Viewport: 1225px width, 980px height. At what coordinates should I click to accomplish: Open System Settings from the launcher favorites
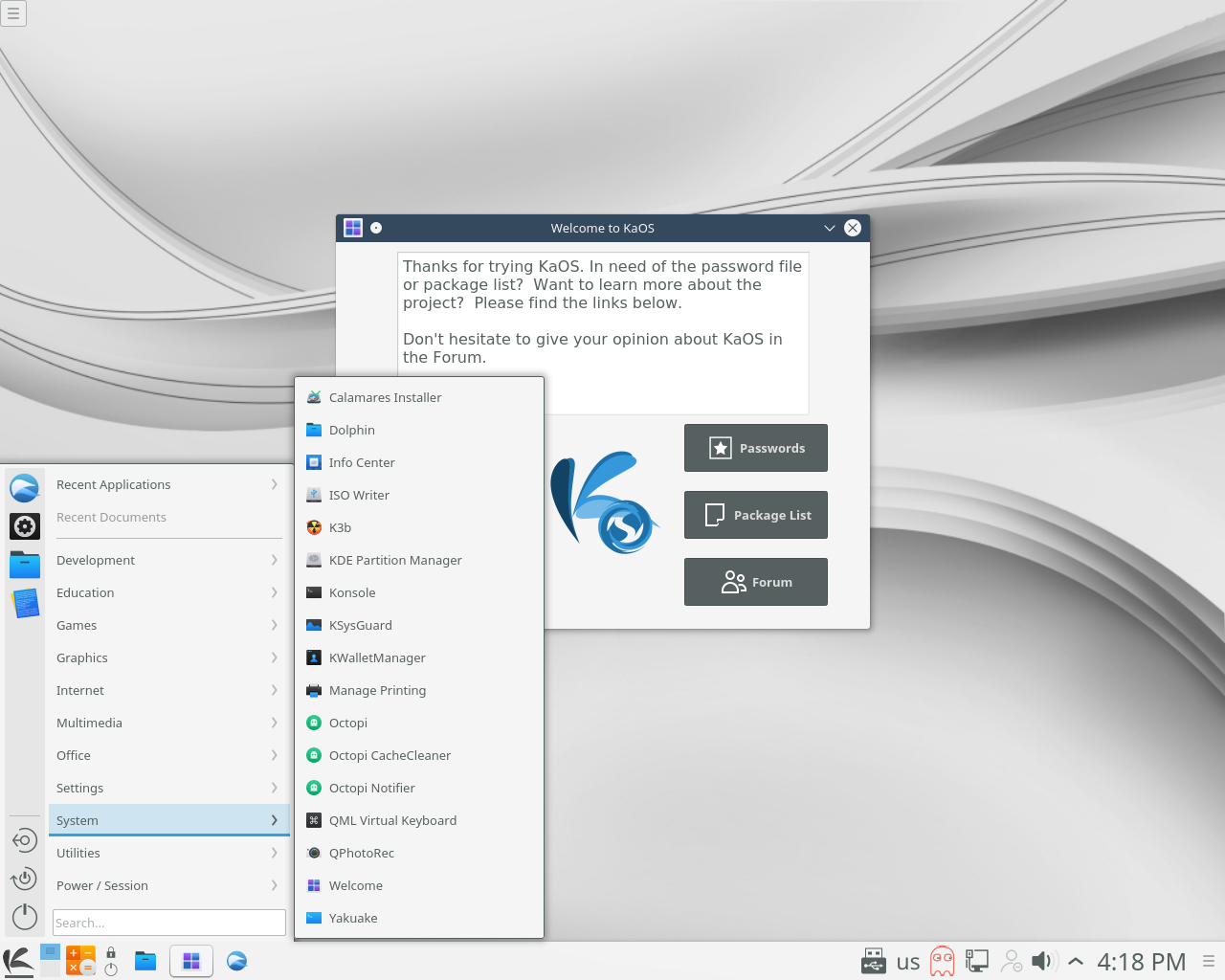pos(25,526)
